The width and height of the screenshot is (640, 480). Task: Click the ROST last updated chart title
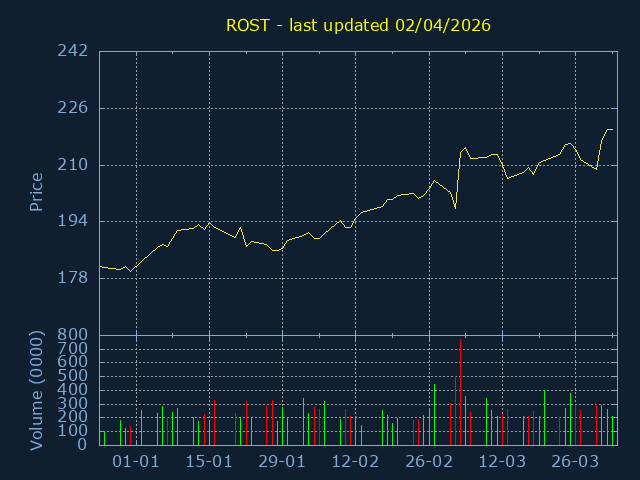click(358, 24)
